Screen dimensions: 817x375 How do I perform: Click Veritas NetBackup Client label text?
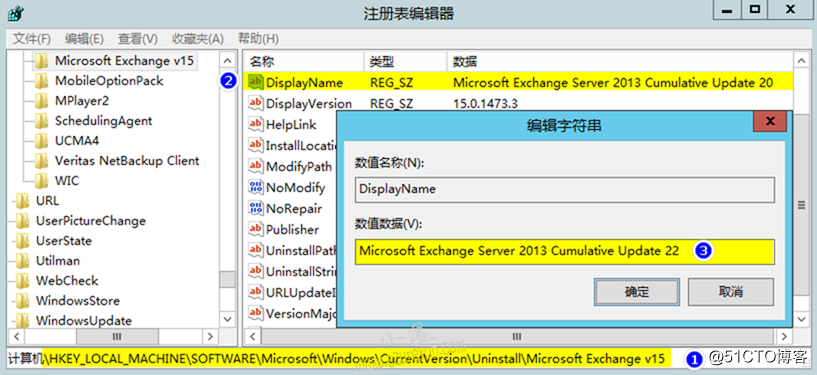tap(127, 161)
